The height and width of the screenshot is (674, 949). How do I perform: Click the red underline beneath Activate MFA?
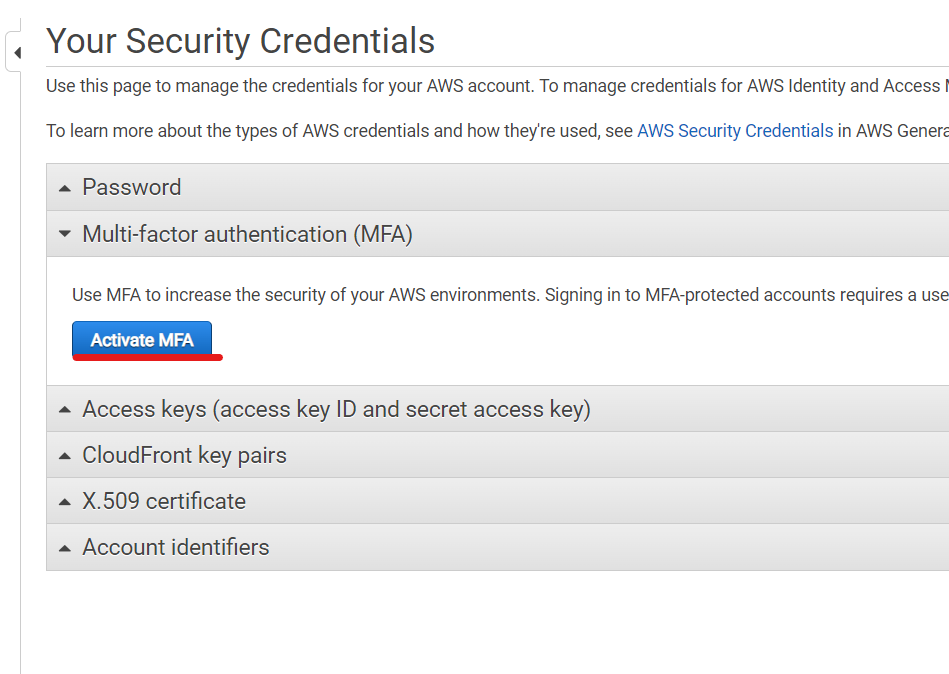(147, 358)
